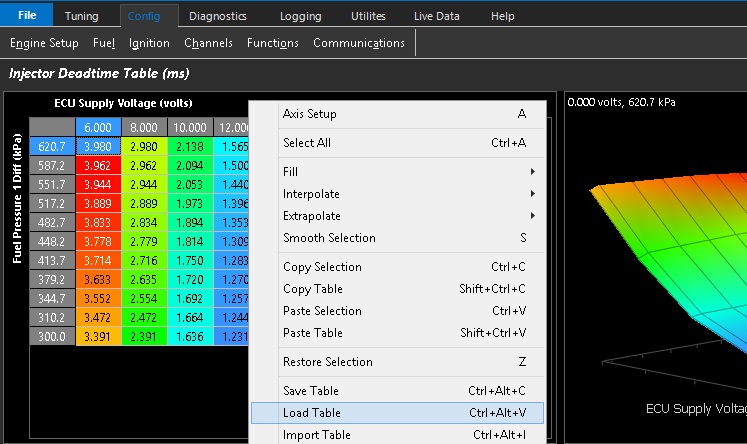This screenshot has width=747, height=444.
Task: Select cell with value 2.980
Action: point(143,146)
